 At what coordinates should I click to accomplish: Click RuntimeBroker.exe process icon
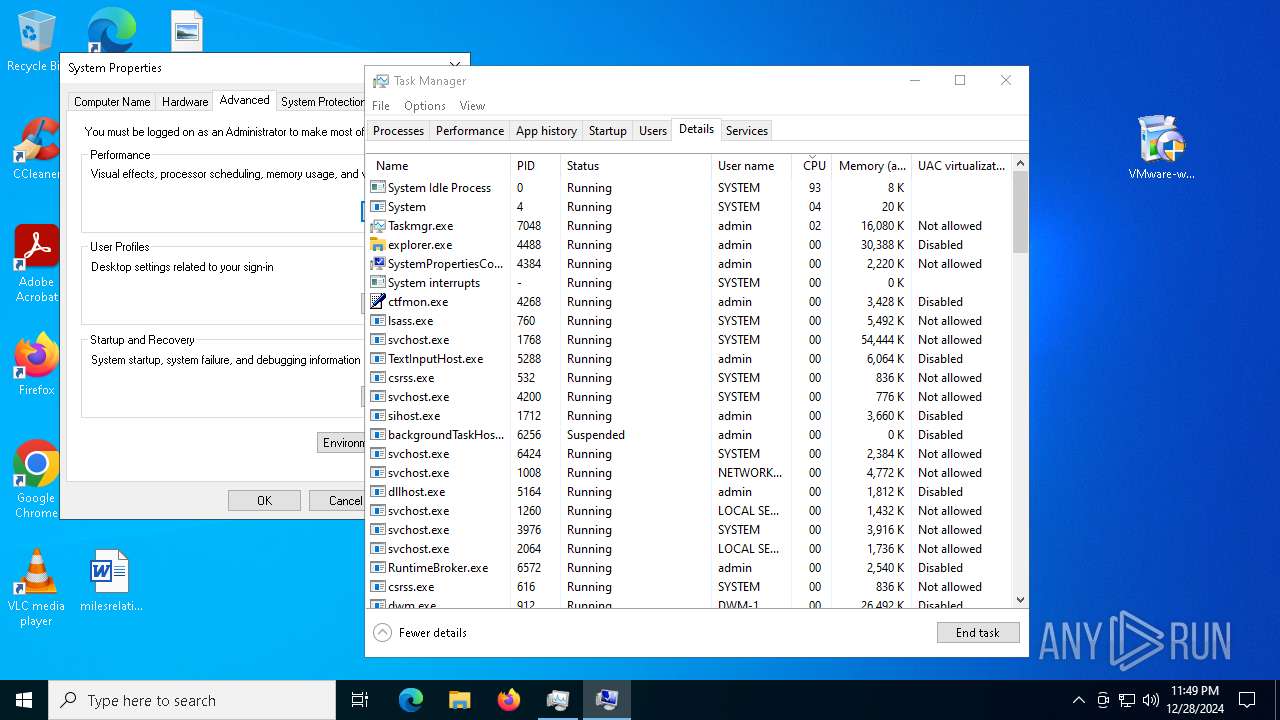pos(378,568)
